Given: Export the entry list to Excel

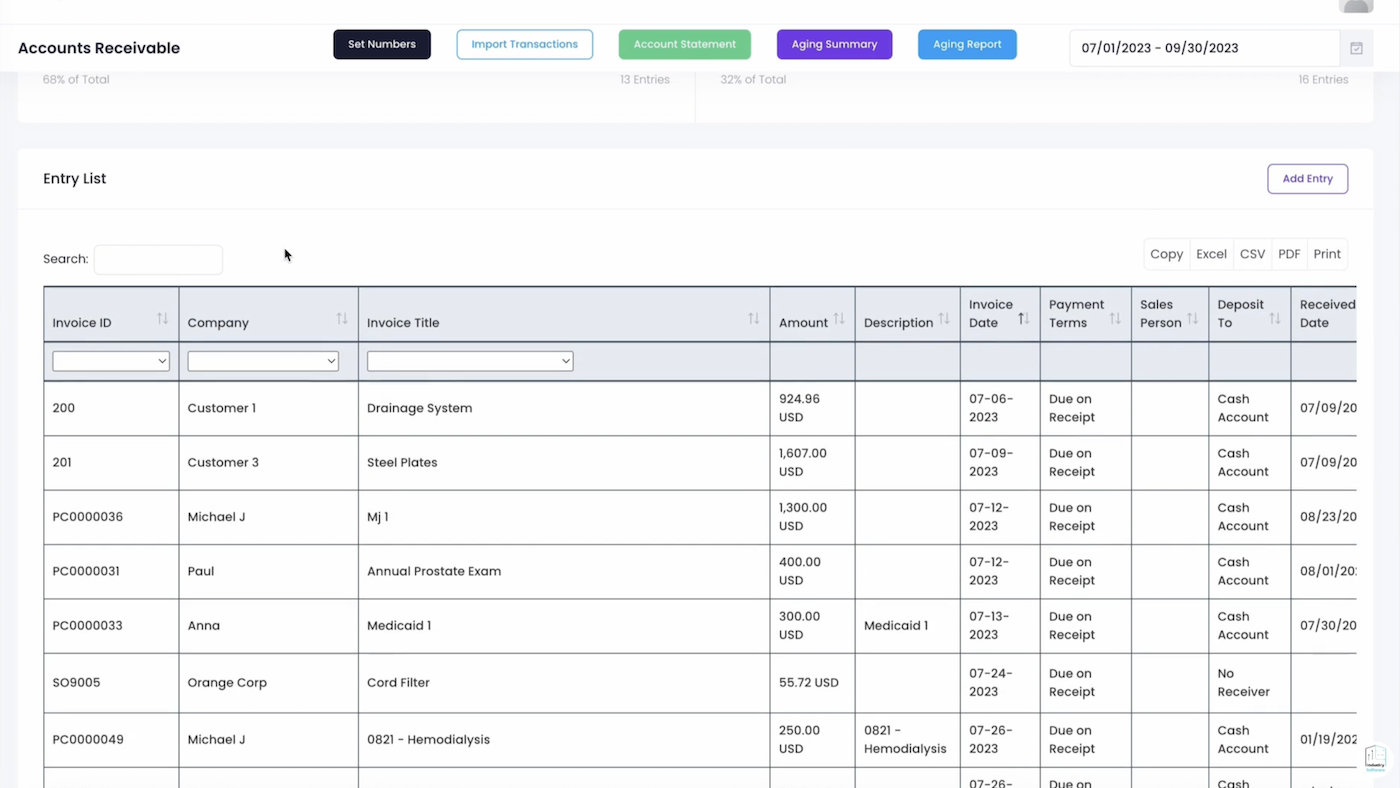Looking at the screenshot, I should coord(1211,254).
